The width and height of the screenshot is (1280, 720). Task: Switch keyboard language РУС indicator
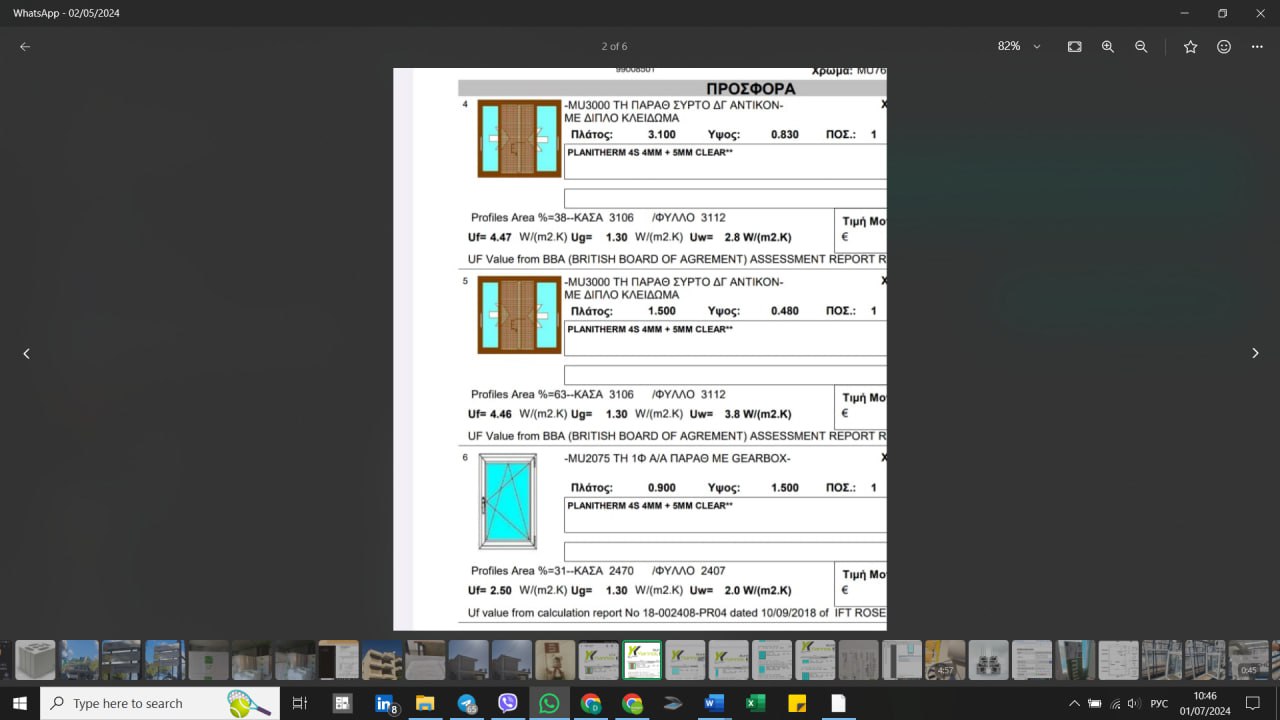coord(1159,703)
